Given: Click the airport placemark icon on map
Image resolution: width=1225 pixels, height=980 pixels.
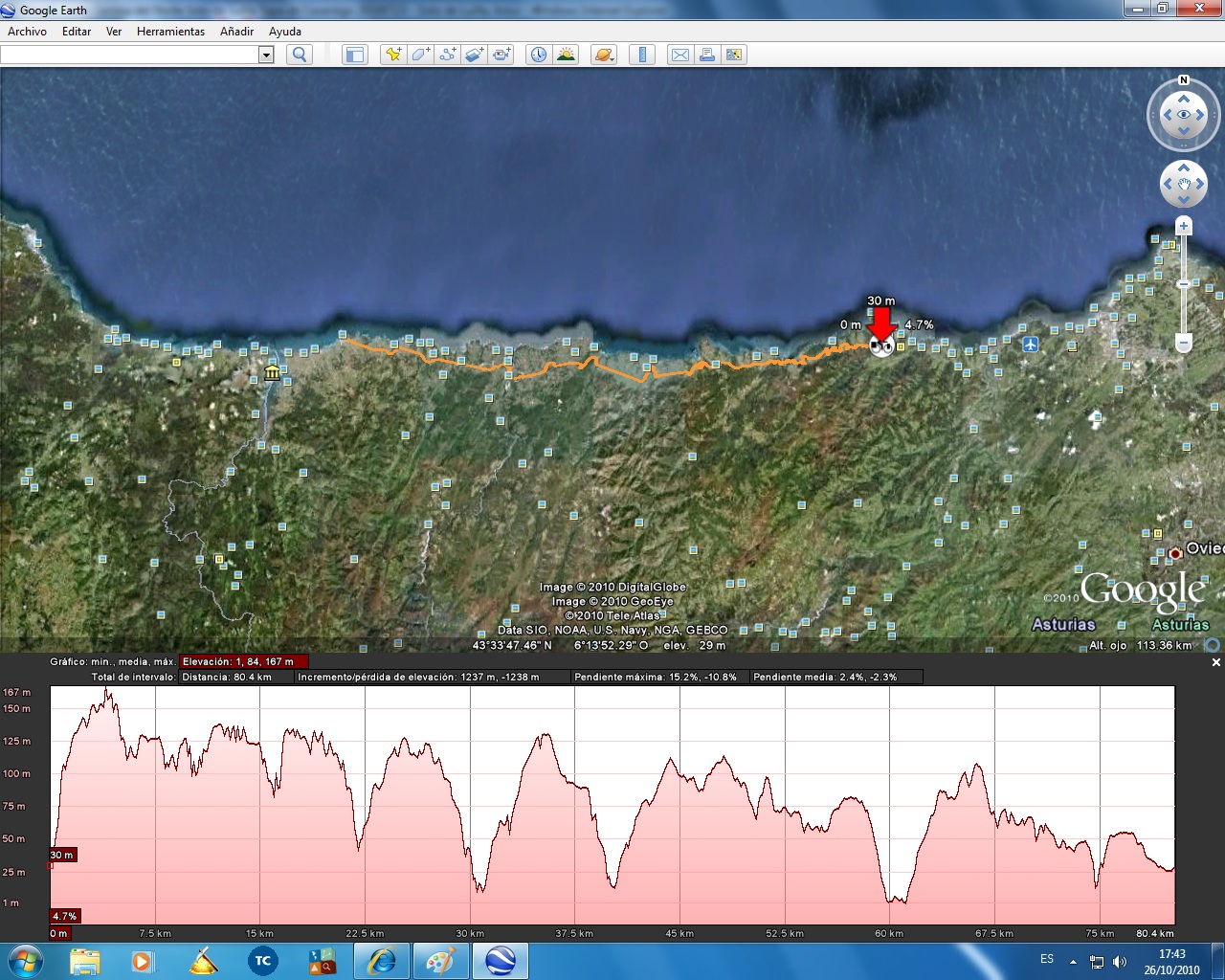Looking at the screenshot, I should [1031, 344].
